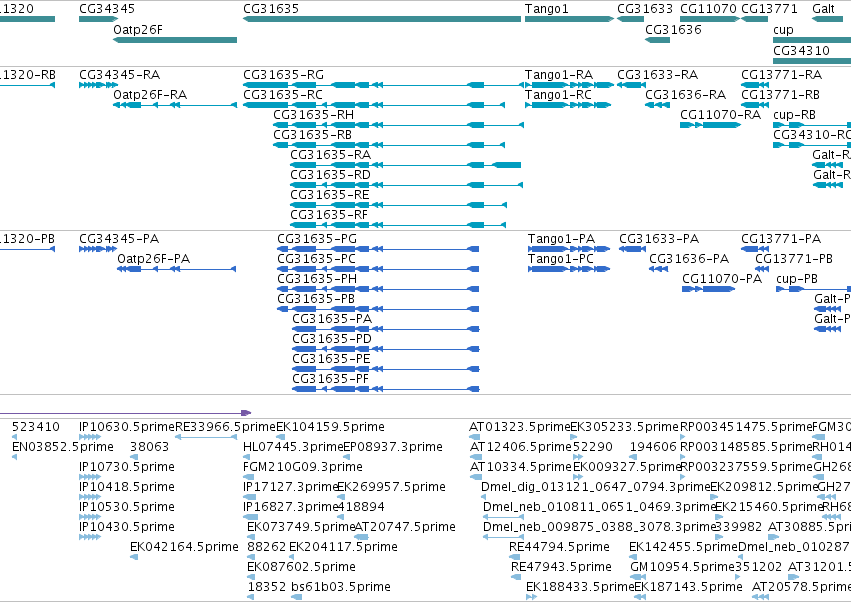Click transcript CG31635-RC
The width and height of the screenshot is (851, 602).
coord(374,105)
